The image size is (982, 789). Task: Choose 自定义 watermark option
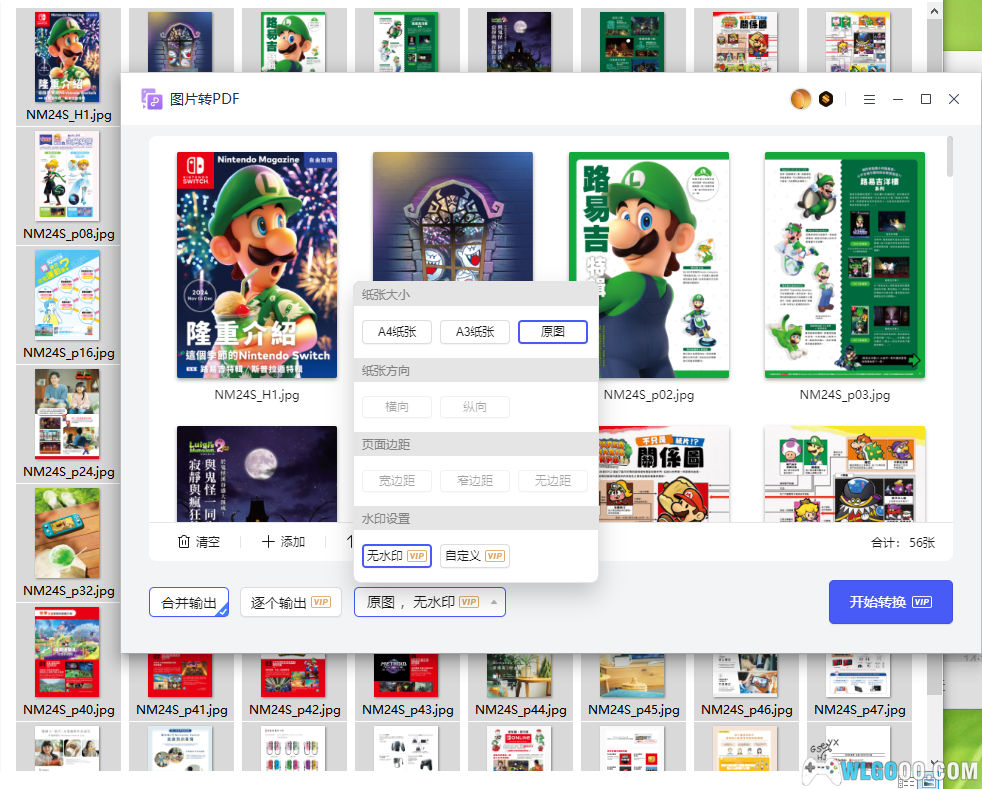[x=474, y=556]
